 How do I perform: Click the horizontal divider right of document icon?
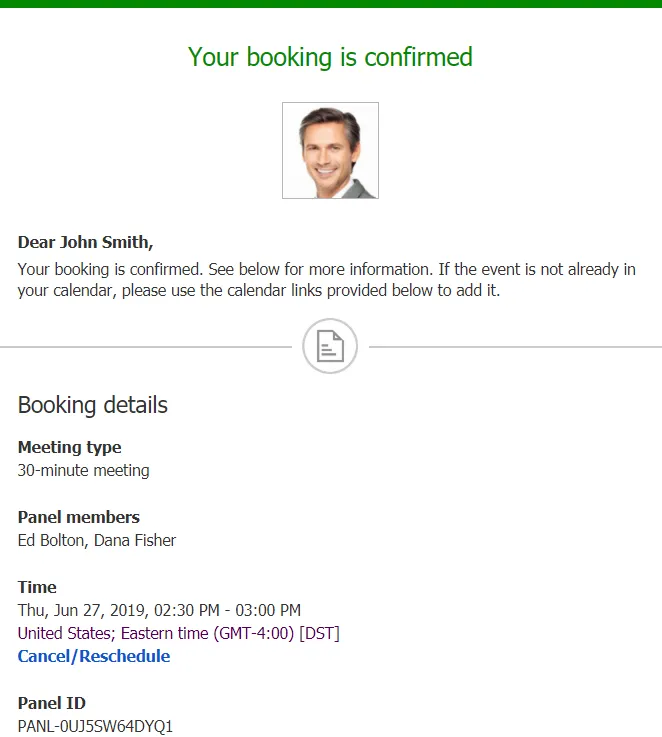pos(515,347)
